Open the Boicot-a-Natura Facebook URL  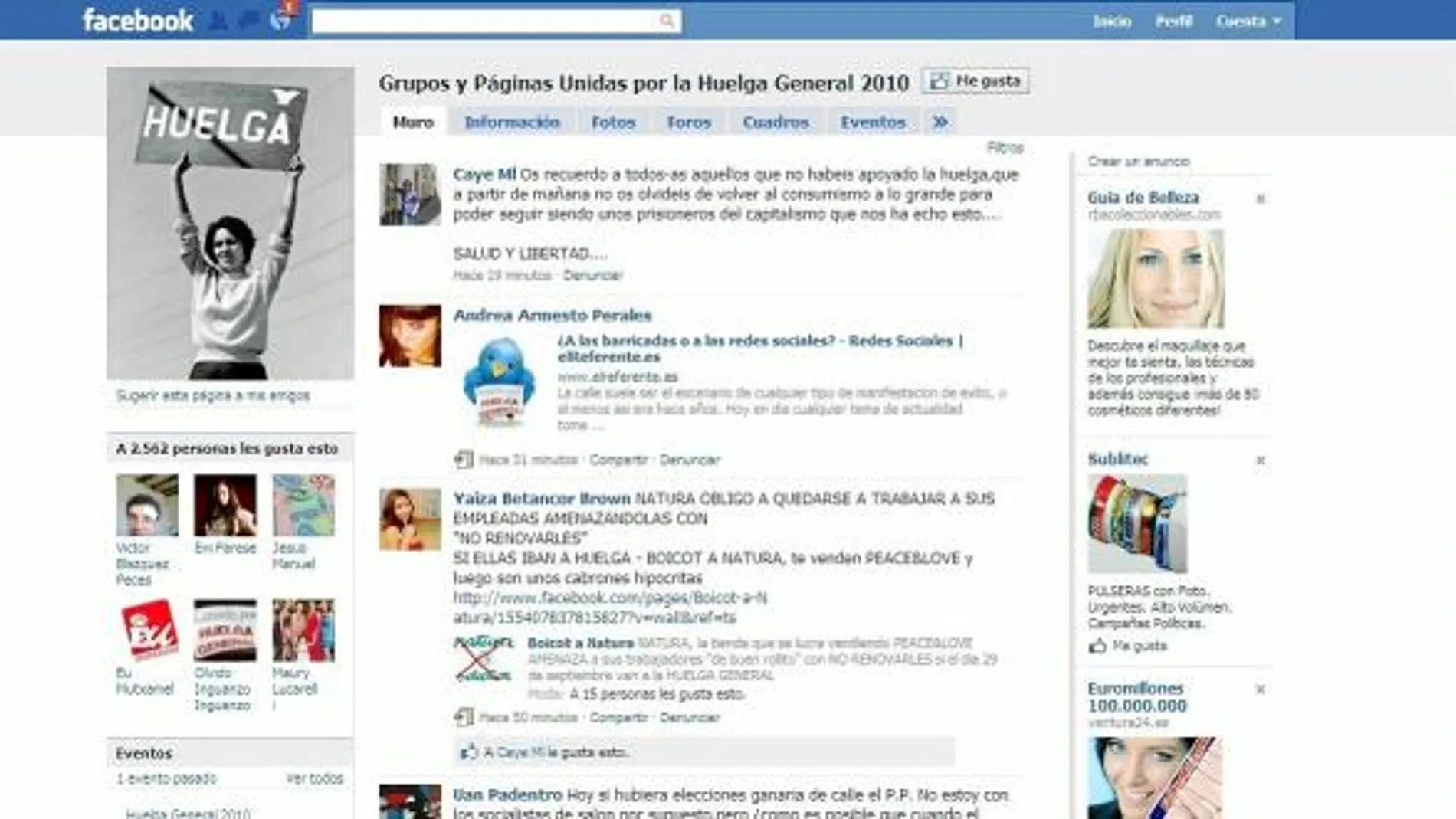[x=610, y=607]
